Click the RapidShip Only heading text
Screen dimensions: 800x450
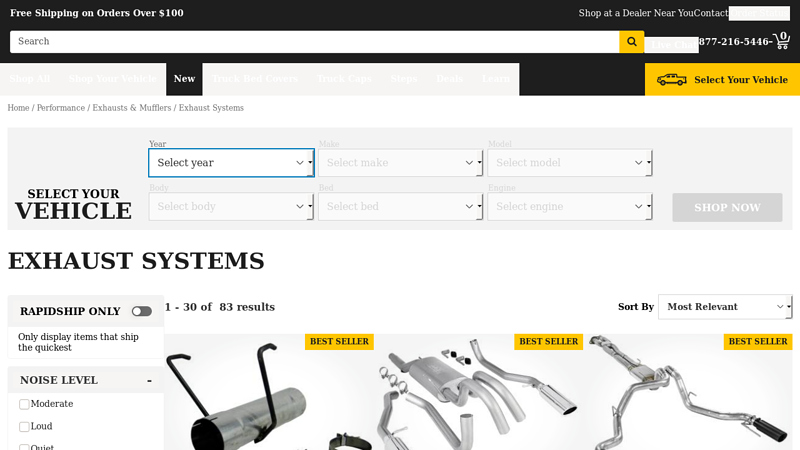70,311
